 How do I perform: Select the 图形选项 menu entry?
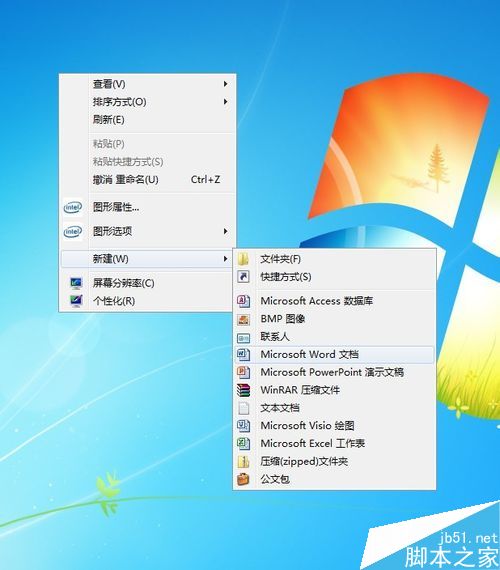[147, 231]
